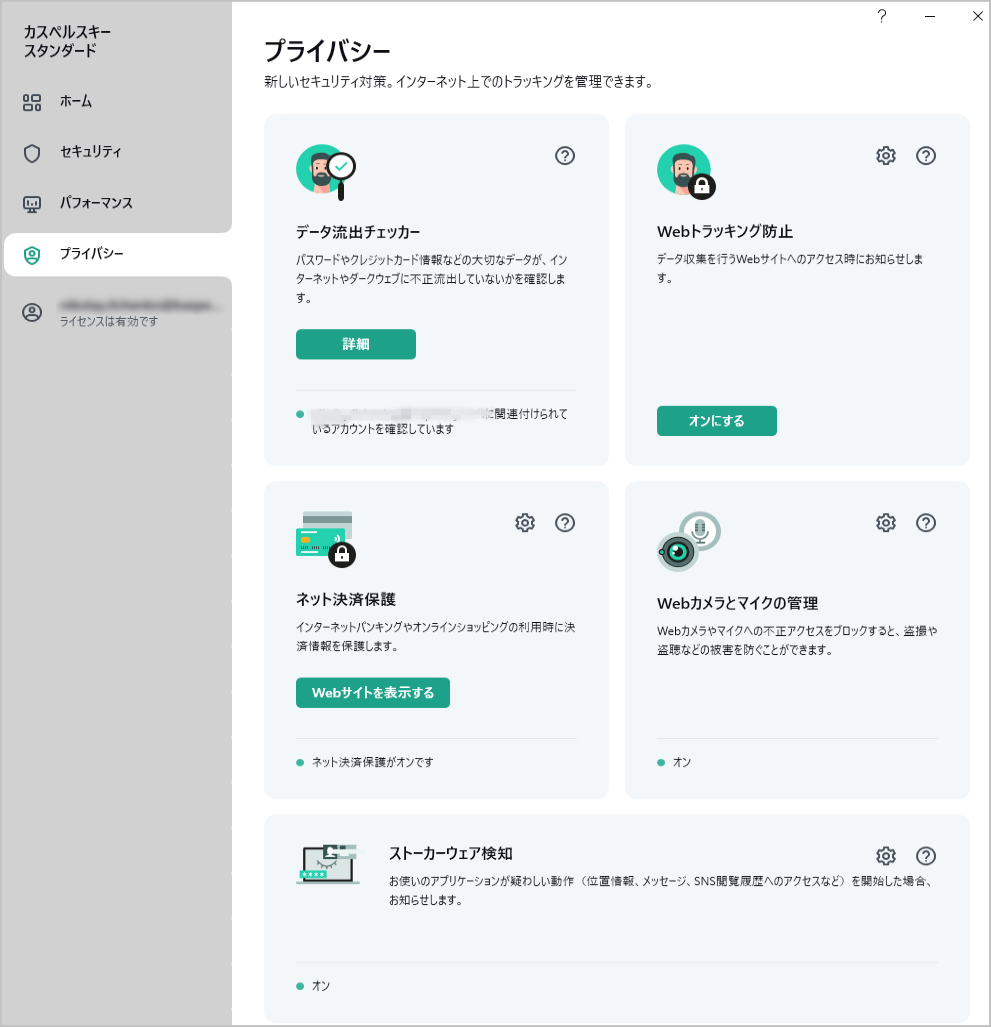
Task: Open settings gear for ストーカーウェア検知
Action: [x=886, y=855]
